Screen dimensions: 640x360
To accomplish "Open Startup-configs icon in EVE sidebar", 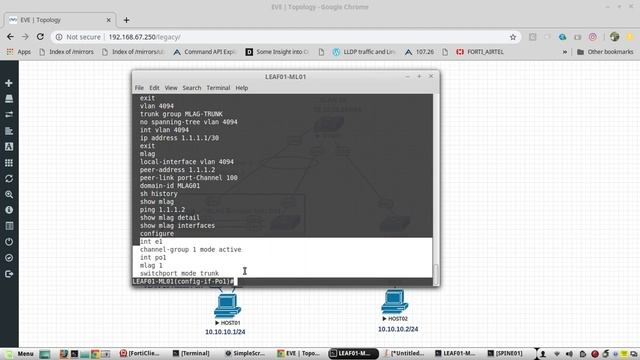I will coord(9,131).
